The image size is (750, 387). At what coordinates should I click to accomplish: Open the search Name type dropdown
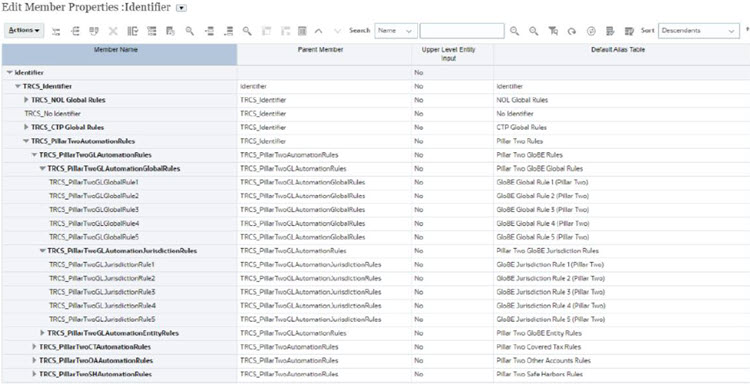pyautogui.click(x=396, y=31)
